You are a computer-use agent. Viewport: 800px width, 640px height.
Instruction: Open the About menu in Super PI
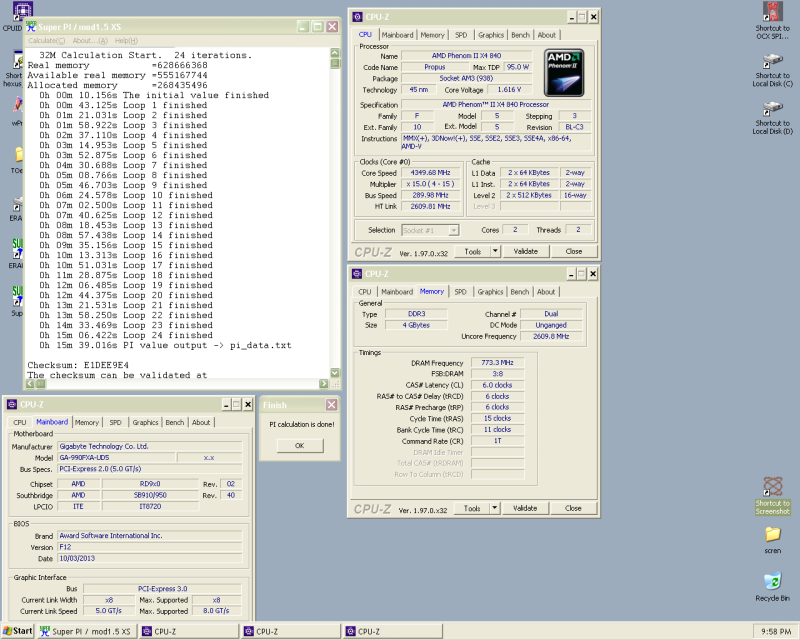pos(90,40)
